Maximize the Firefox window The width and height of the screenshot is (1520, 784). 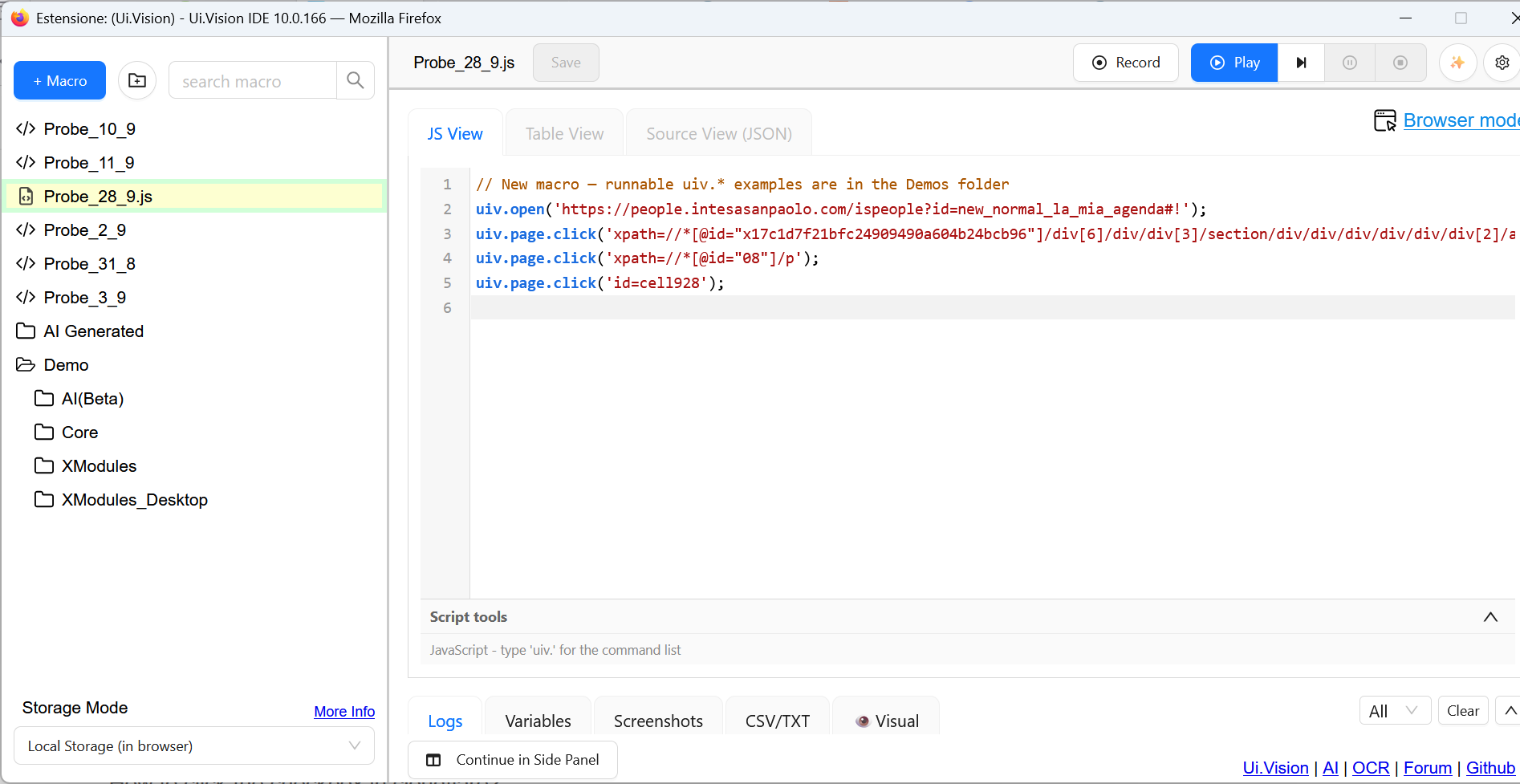coord(1461,18)
